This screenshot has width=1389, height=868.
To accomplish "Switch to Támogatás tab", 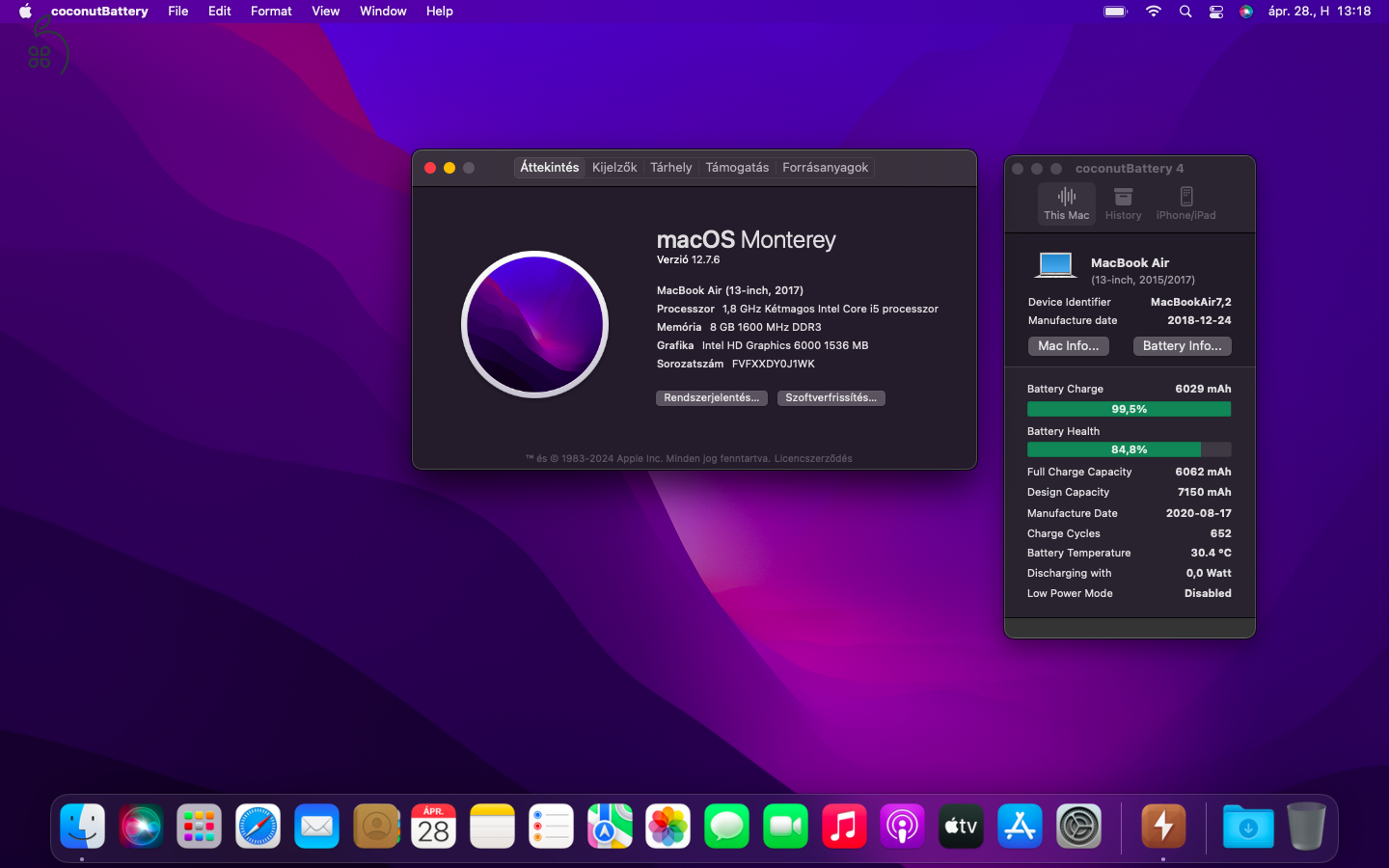I will point(737,168).
